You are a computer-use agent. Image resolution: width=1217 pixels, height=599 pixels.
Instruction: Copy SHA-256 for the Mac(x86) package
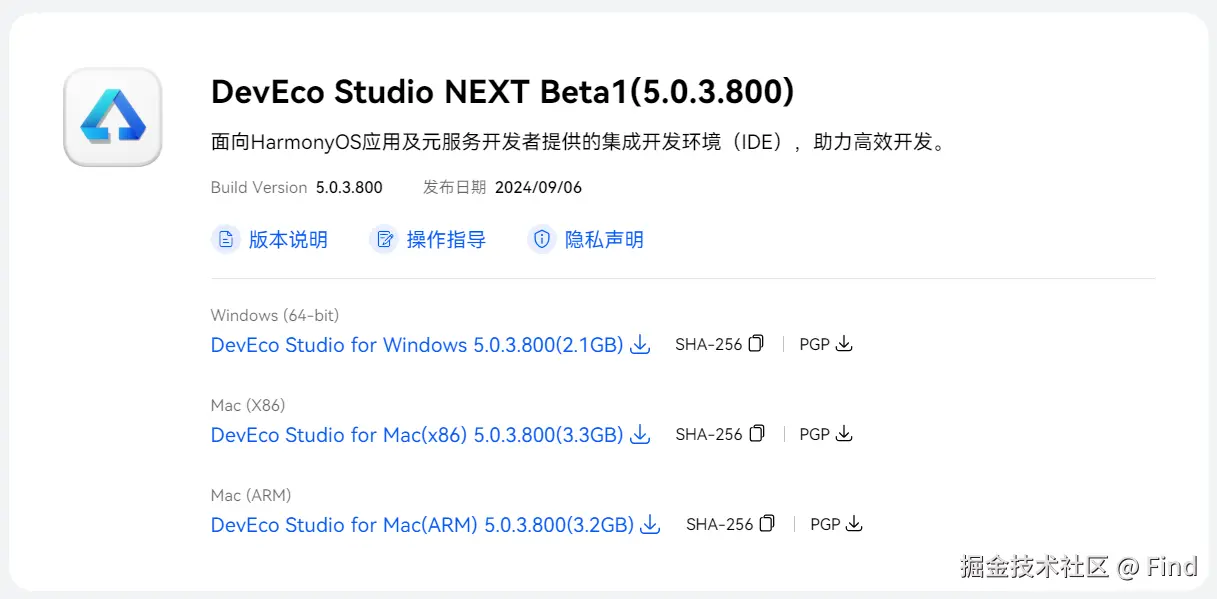click(757, 433)
